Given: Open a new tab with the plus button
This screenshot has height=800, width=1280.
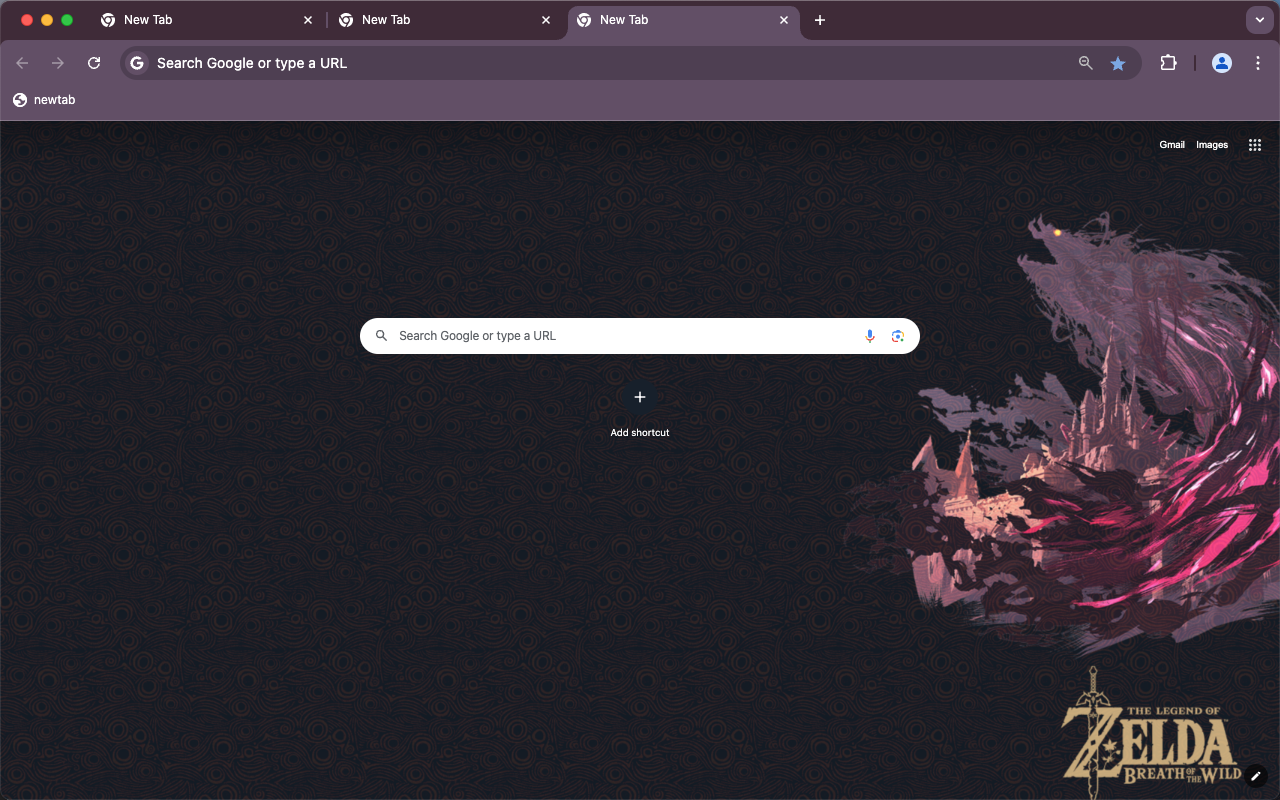Looking at the screenshot, I should (x=820, y=20).
